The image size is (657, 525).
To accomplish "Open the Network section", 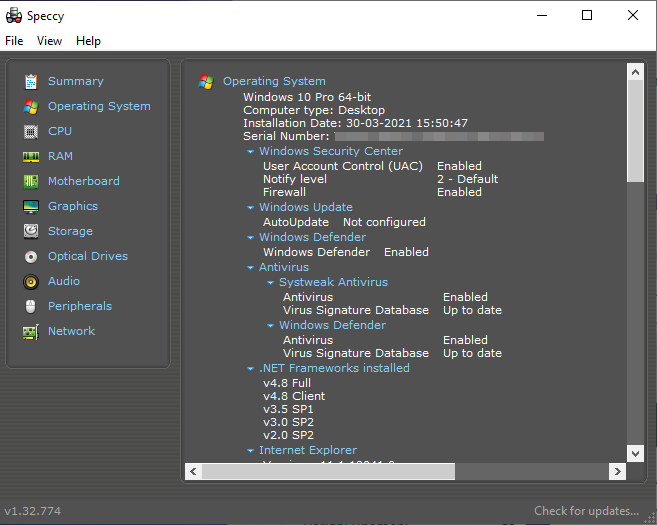I will [72, 331].
